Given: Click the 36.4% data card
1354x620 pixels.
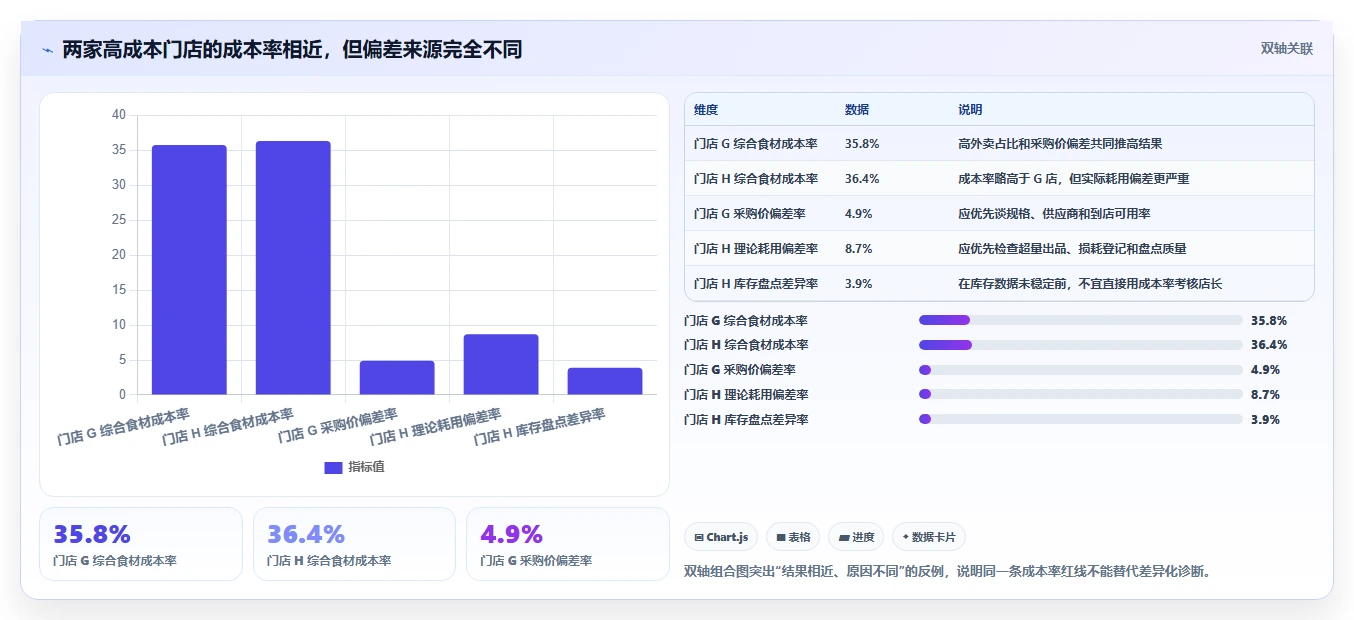Looking at the screenshot, I should [x=354, y=544].
